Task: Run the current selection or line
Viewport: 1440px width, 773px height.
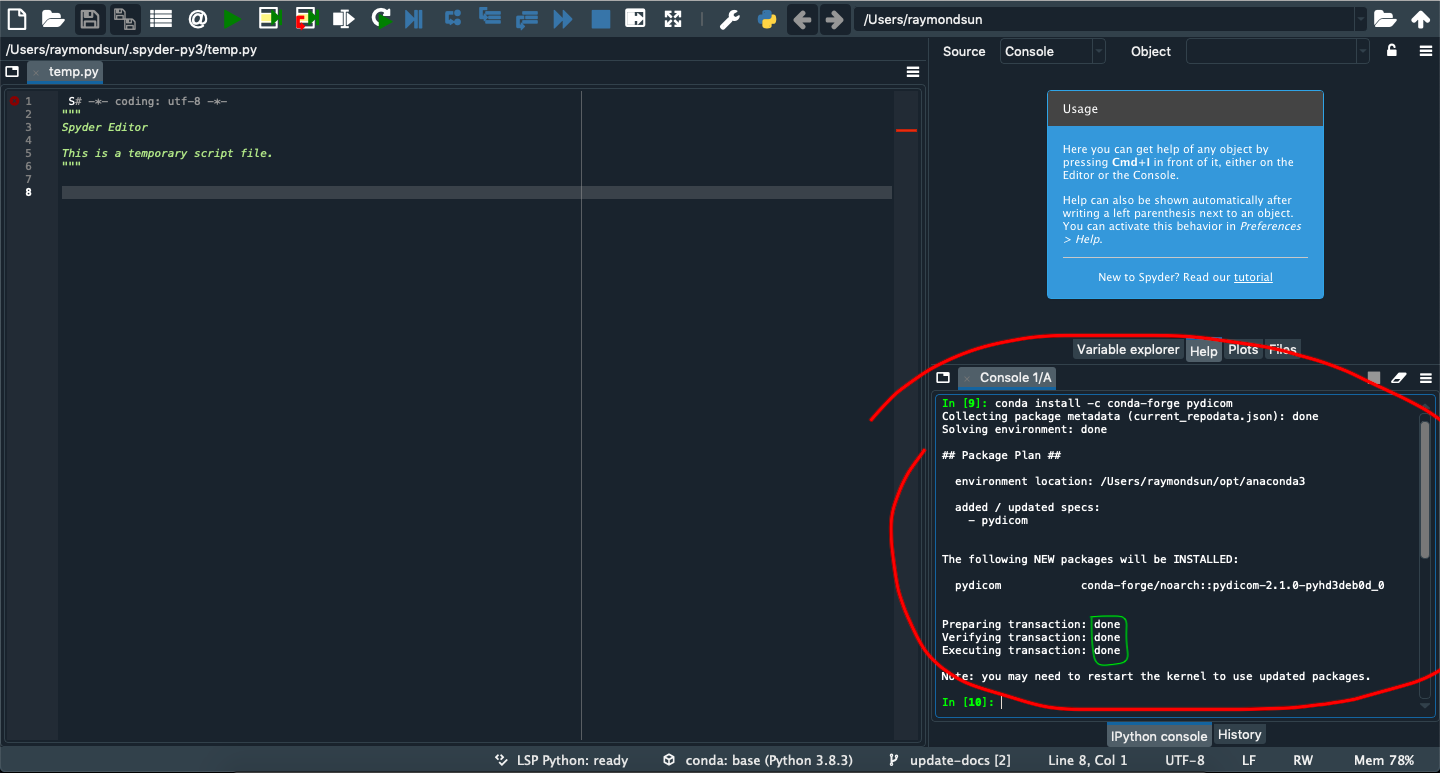Action: (343, 18)
